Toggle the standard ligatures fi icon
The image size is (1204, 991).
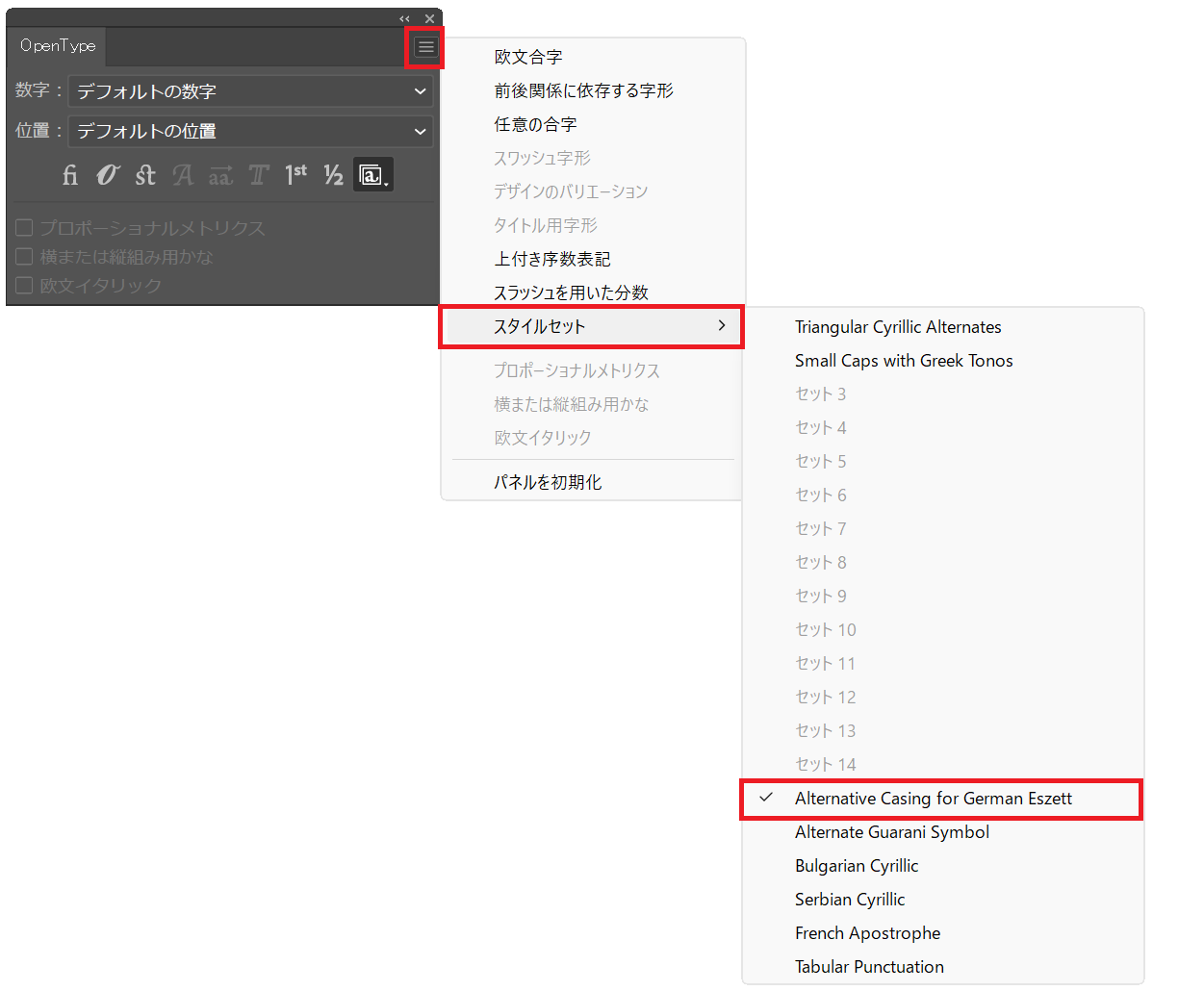[x=70, y=175]
